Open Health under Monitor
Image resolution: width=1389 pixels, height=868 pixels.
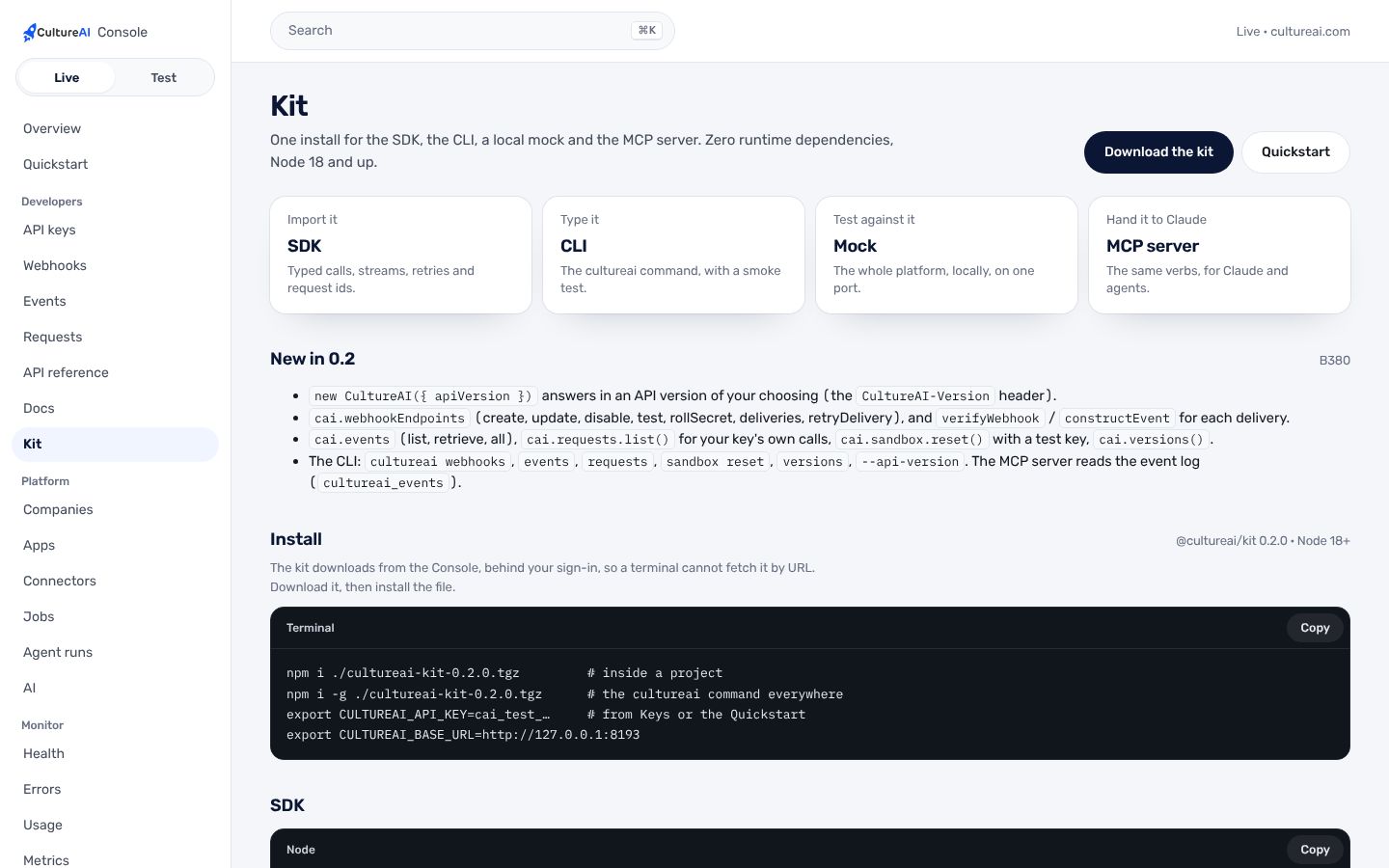pyautogui.click(x=115, y=753)
